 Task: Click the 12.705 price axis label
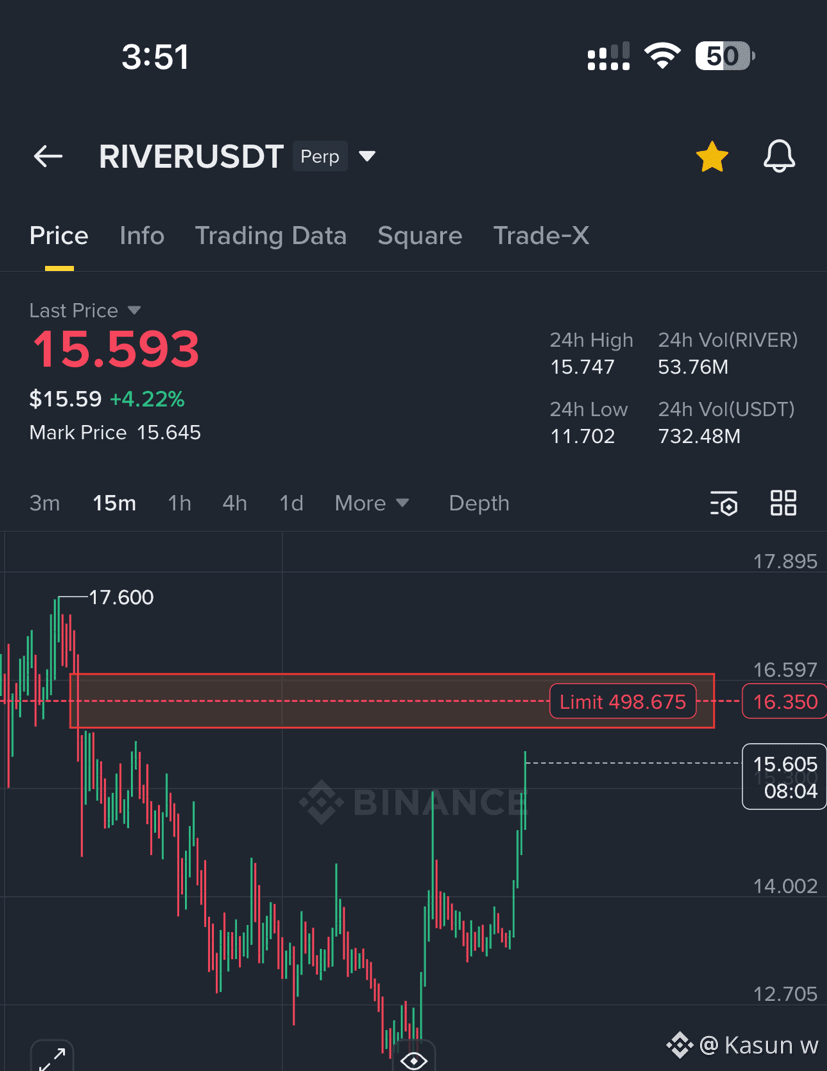785,994
